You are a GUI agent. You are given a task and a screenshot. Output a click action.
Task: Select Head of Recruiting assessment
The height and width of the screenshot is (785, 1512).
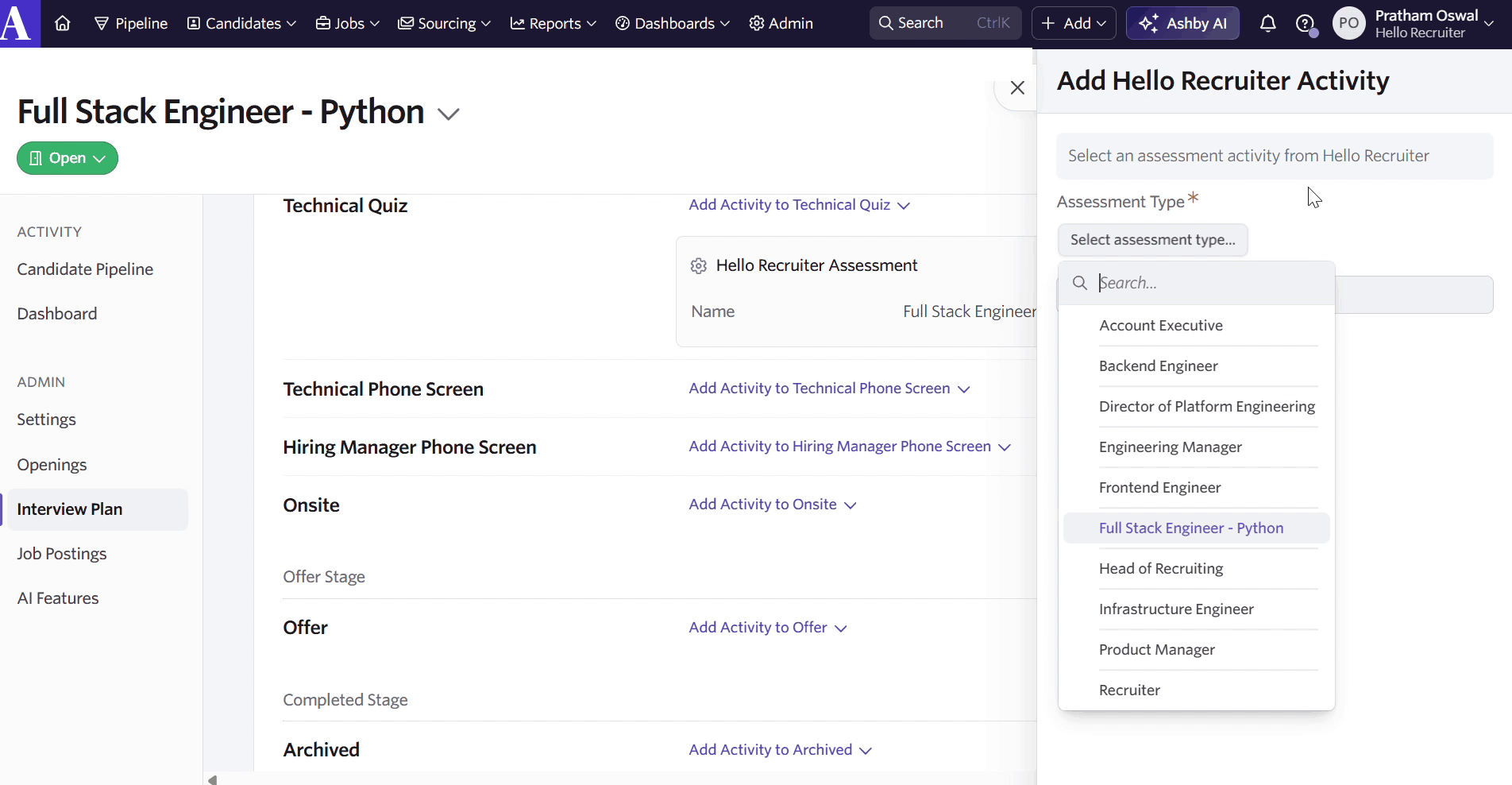(x=1196, y=569)
